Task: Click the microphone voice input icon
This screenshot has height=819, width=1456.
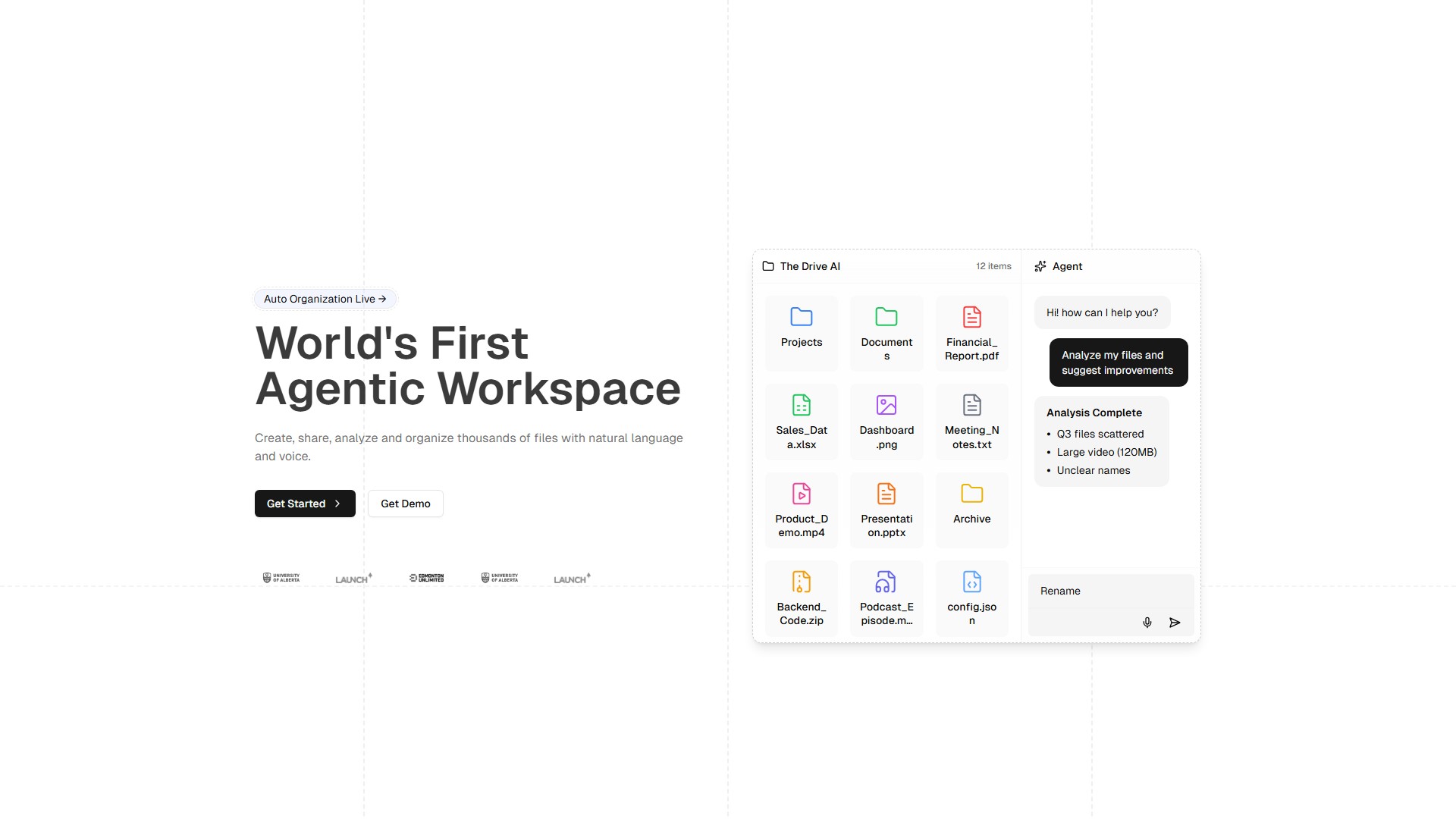Action: 1147,623
